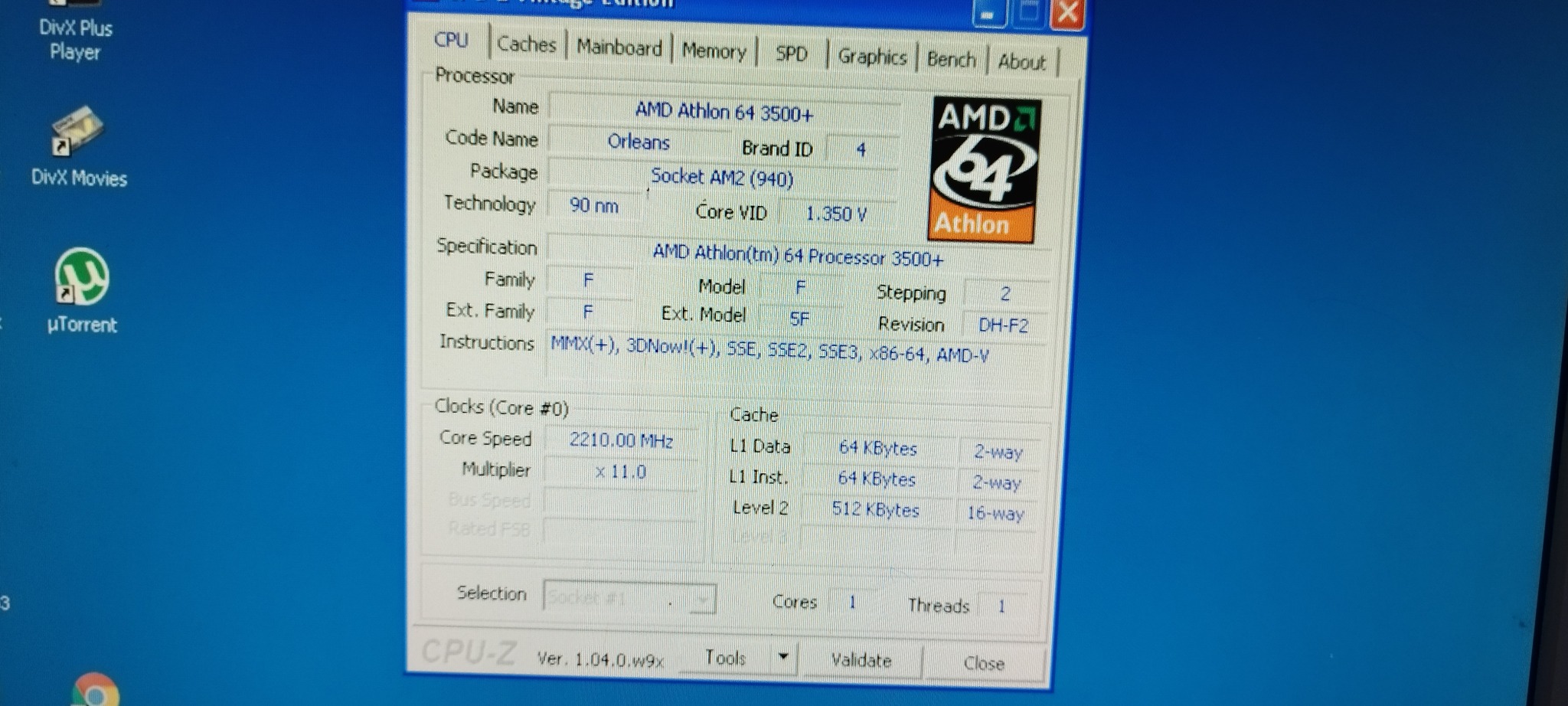Click the Brand ID value 4
This screenshot has height=706, width=1568.
(x=861, y=149)
